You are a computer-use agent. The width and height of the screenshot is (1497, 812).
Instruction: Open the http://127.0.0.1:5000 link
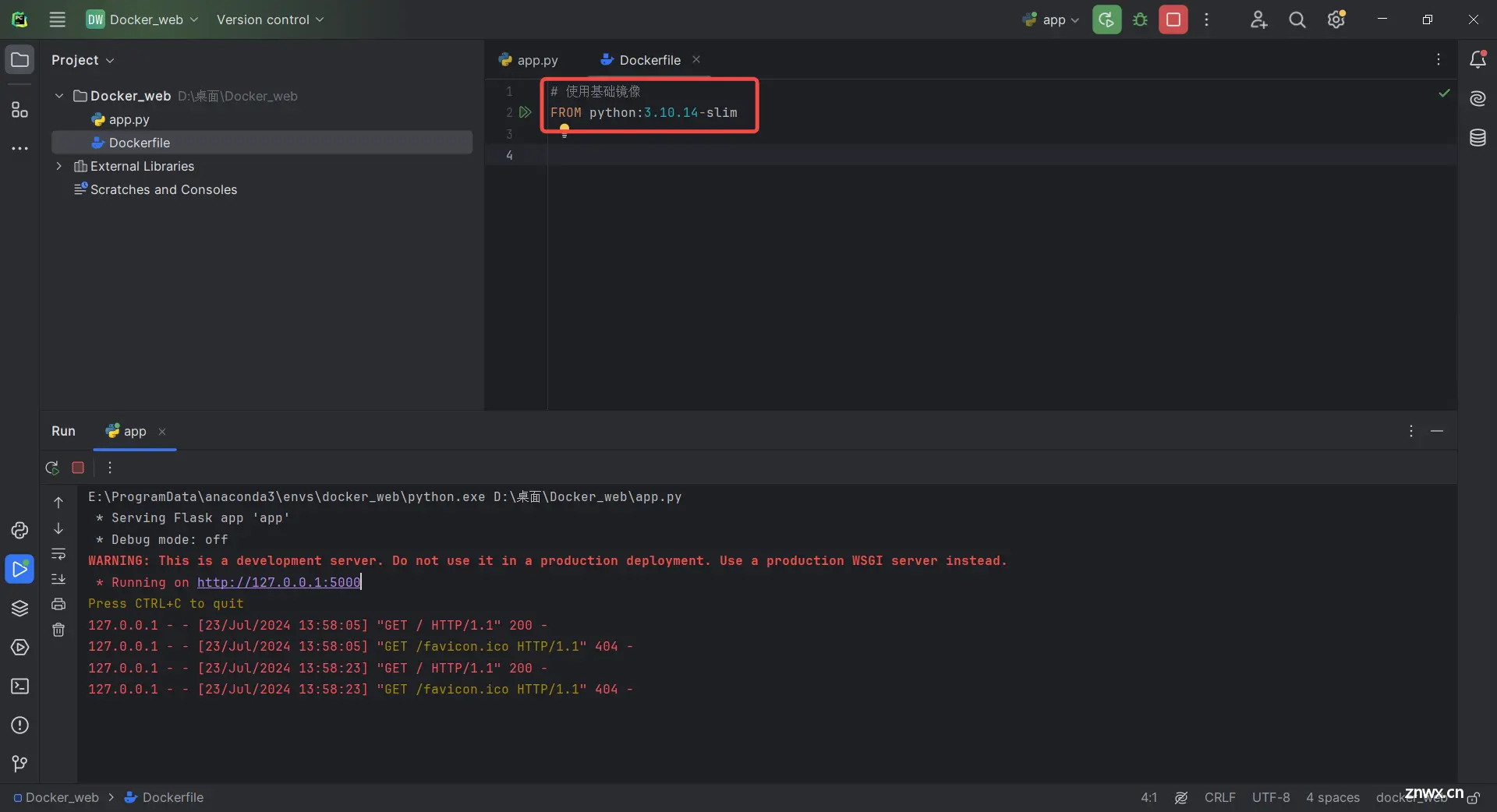click(x=278, y=582)
